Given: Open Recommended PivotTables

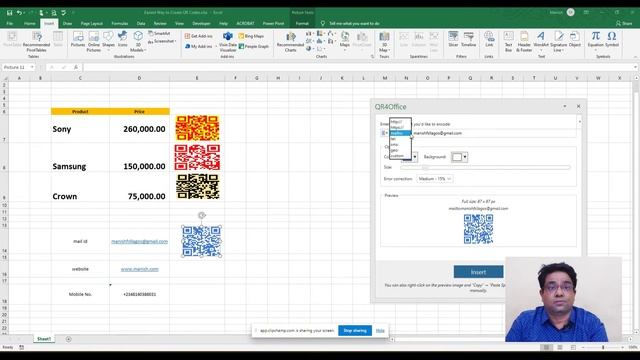Looking at the screenshot, I should coord(36,42).
